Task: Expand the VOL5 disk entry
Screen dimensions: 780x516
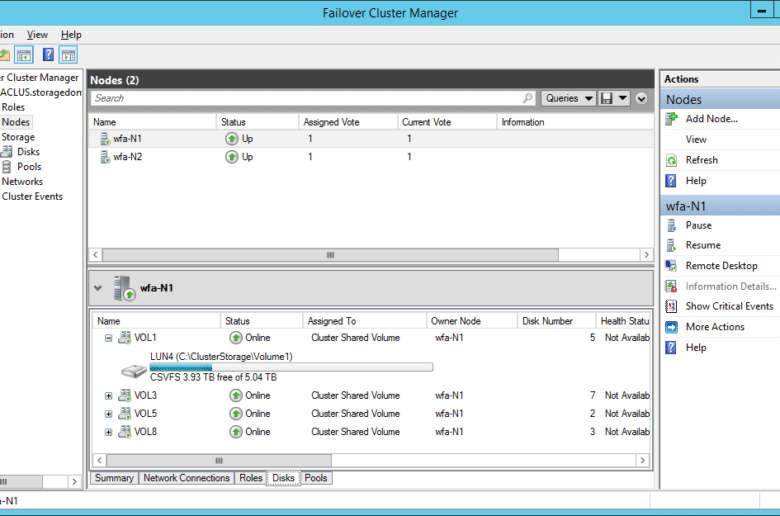Action: (x=108, y=414)
